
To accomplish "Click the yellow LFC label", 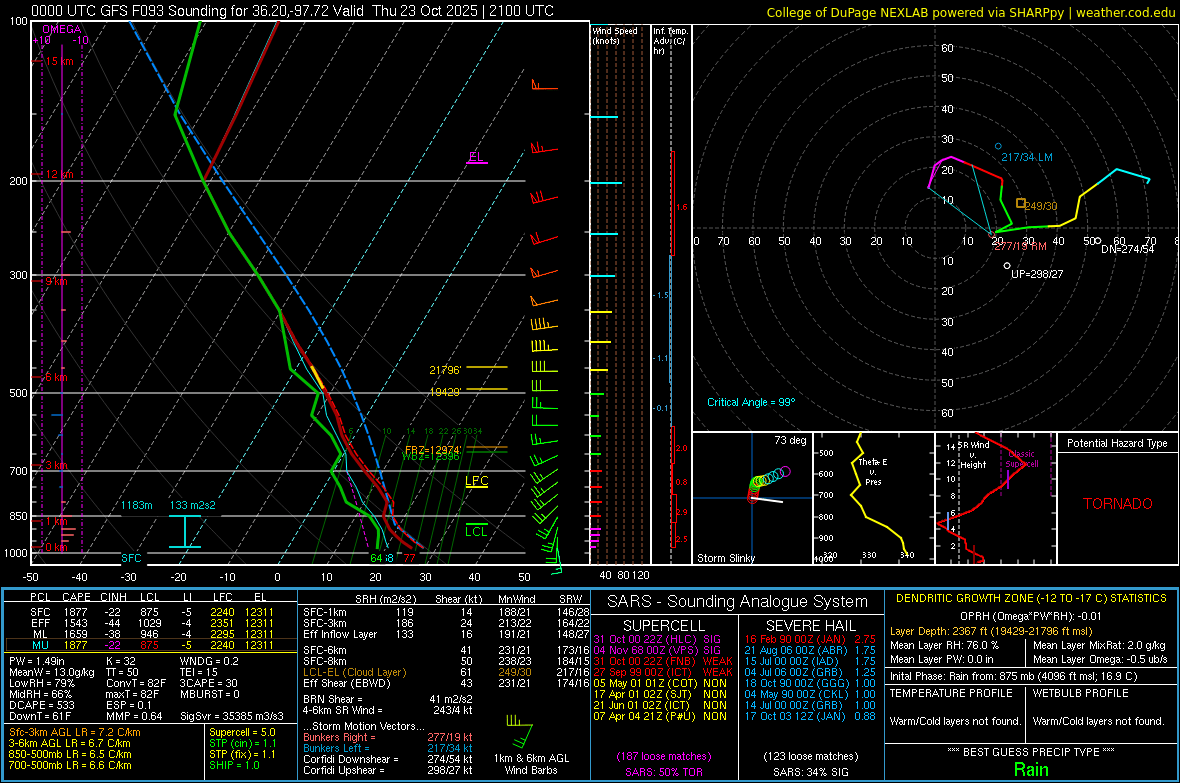I will click(x=476, y=481).
